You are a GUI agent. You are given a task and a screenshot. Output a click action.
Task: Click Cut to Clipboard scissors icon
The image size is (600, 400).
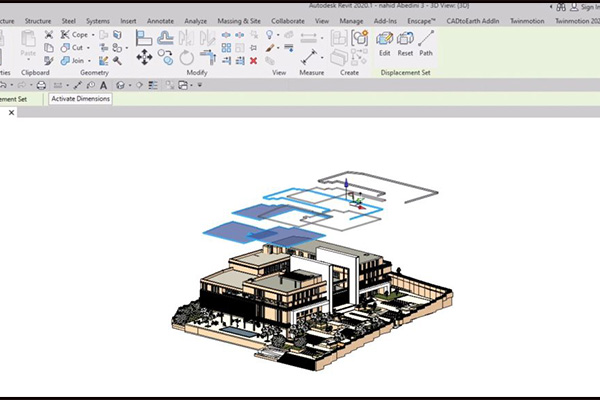pyautogui.click(x=49, y=35)
